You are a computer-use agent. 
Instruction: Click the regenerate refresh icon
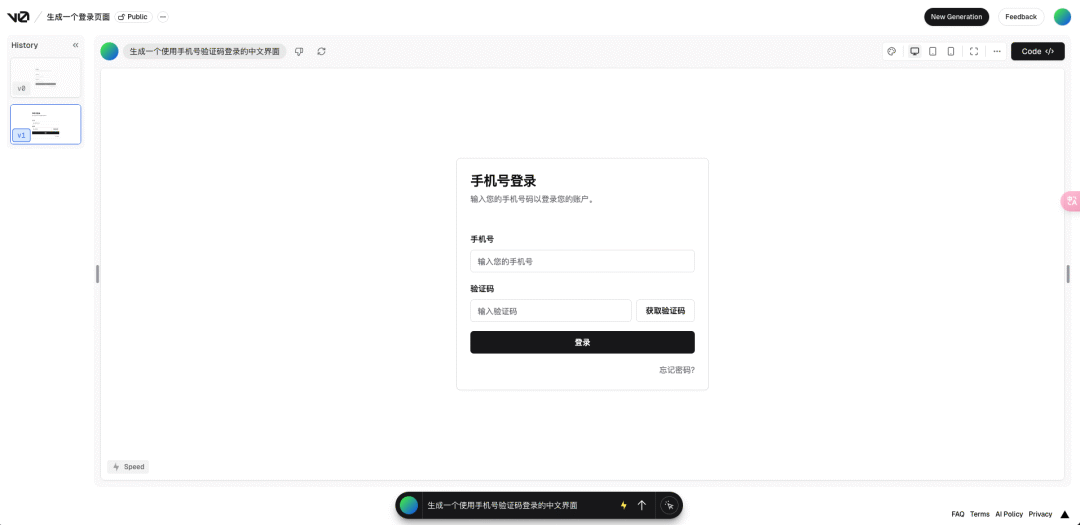322,52
